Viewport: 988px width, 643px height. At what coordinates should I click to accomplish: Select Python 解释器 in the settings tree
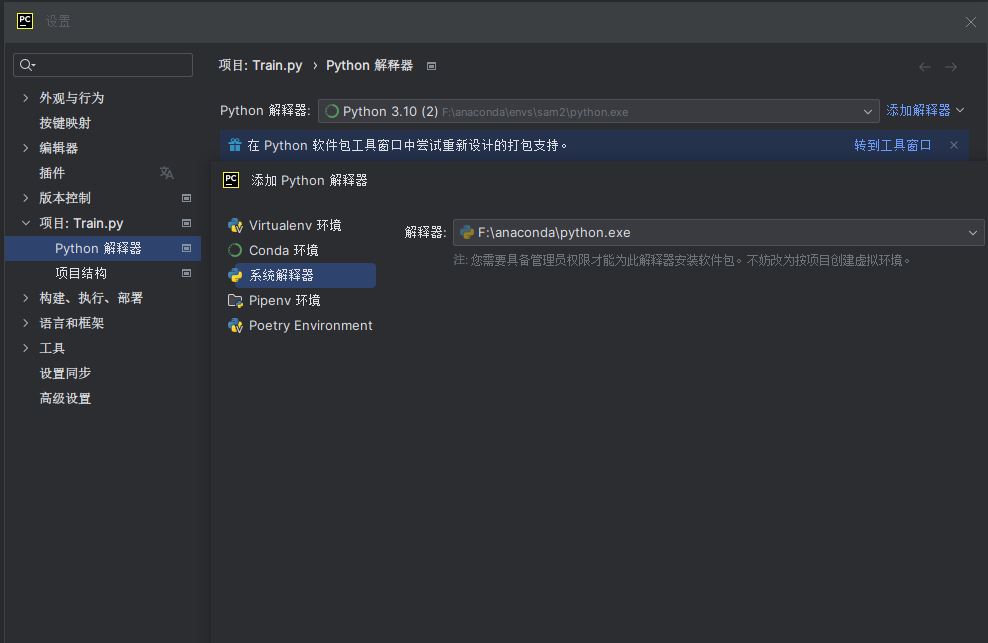[103, 248]
